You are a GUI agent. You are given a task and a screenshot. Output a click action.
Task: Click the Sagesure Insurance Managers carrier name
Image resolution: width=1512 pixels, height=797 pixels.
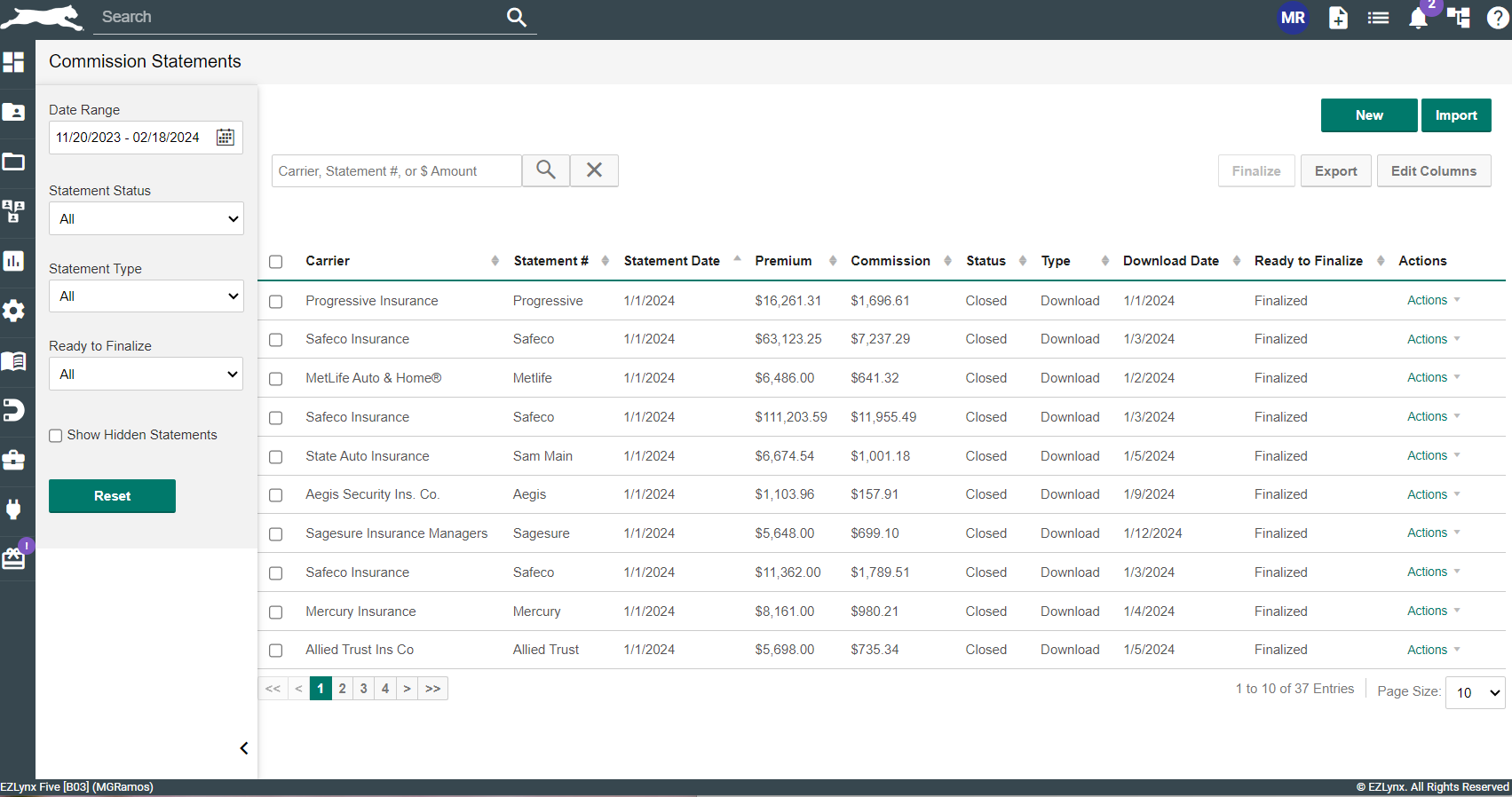coord(397,533)
